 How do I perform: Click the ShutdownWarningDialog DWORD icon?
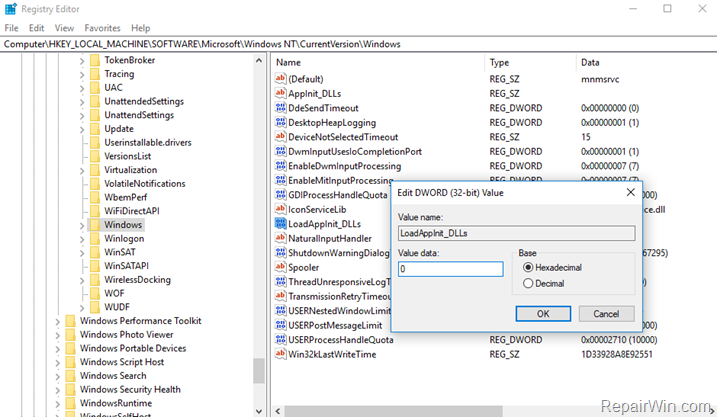(280, 252)
